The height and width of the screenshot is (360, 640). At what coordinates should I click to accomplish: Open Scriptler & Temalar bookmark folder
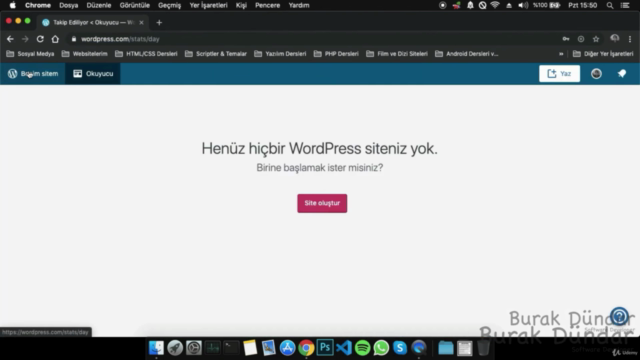tap(216, 53)
